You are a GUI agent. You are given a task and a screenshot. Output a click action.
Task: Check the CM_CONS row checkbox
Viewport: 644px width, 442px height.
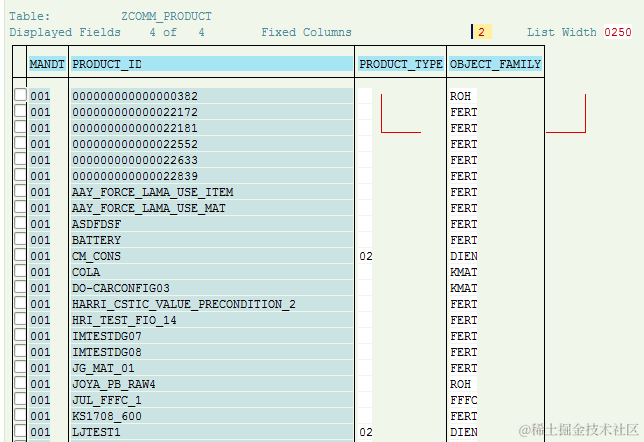tap(21, 255)
